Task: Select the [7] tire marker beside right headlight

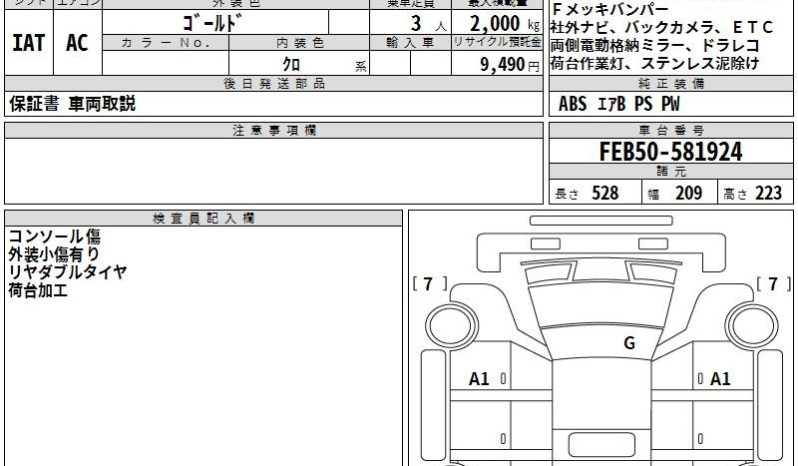Action: [x=774, y=284]
